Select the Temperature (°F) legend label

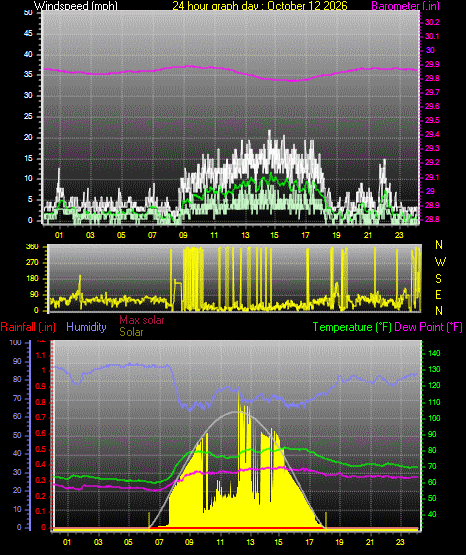click(352, 327)
